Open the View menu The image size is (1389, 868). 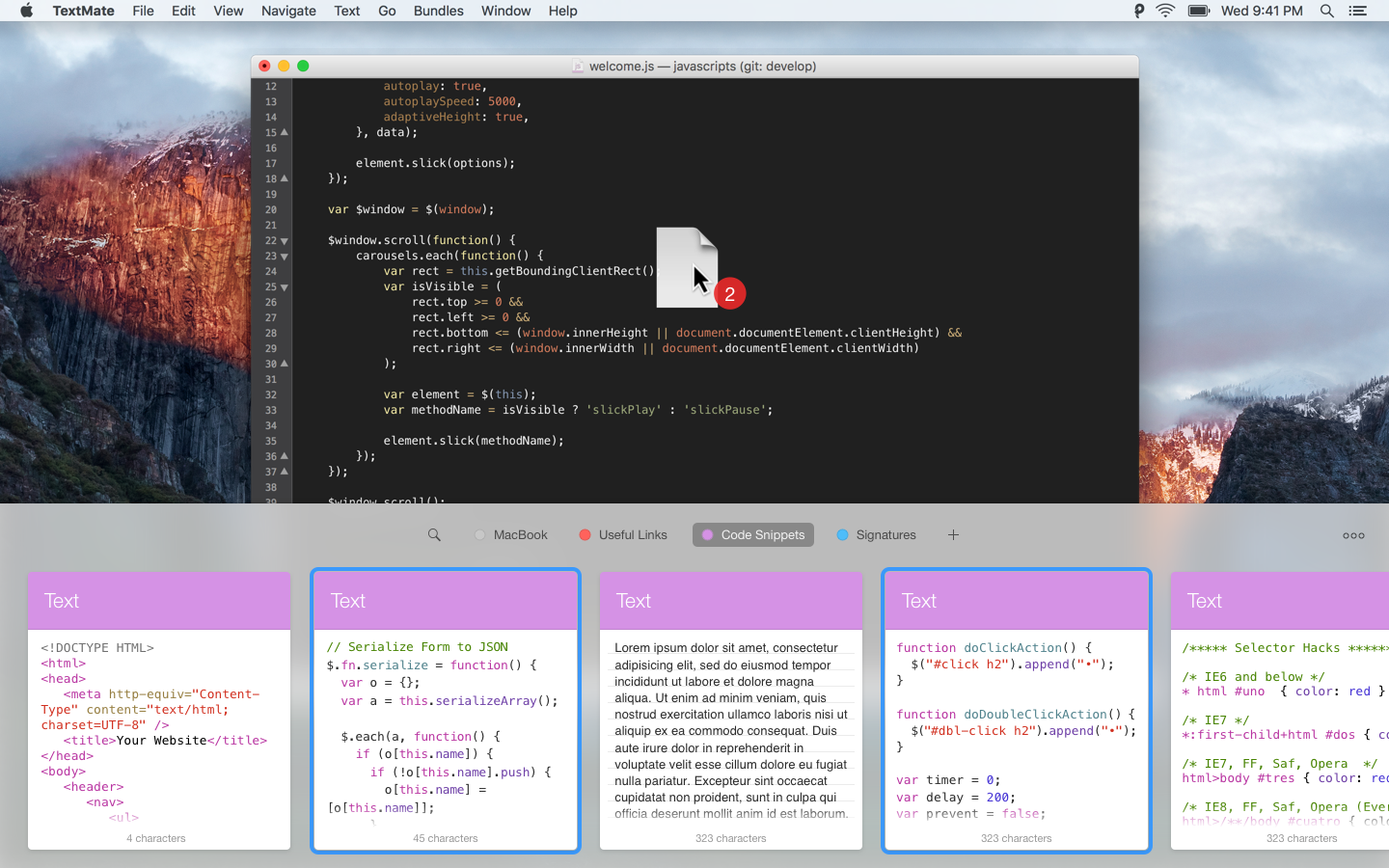[228, 11]
